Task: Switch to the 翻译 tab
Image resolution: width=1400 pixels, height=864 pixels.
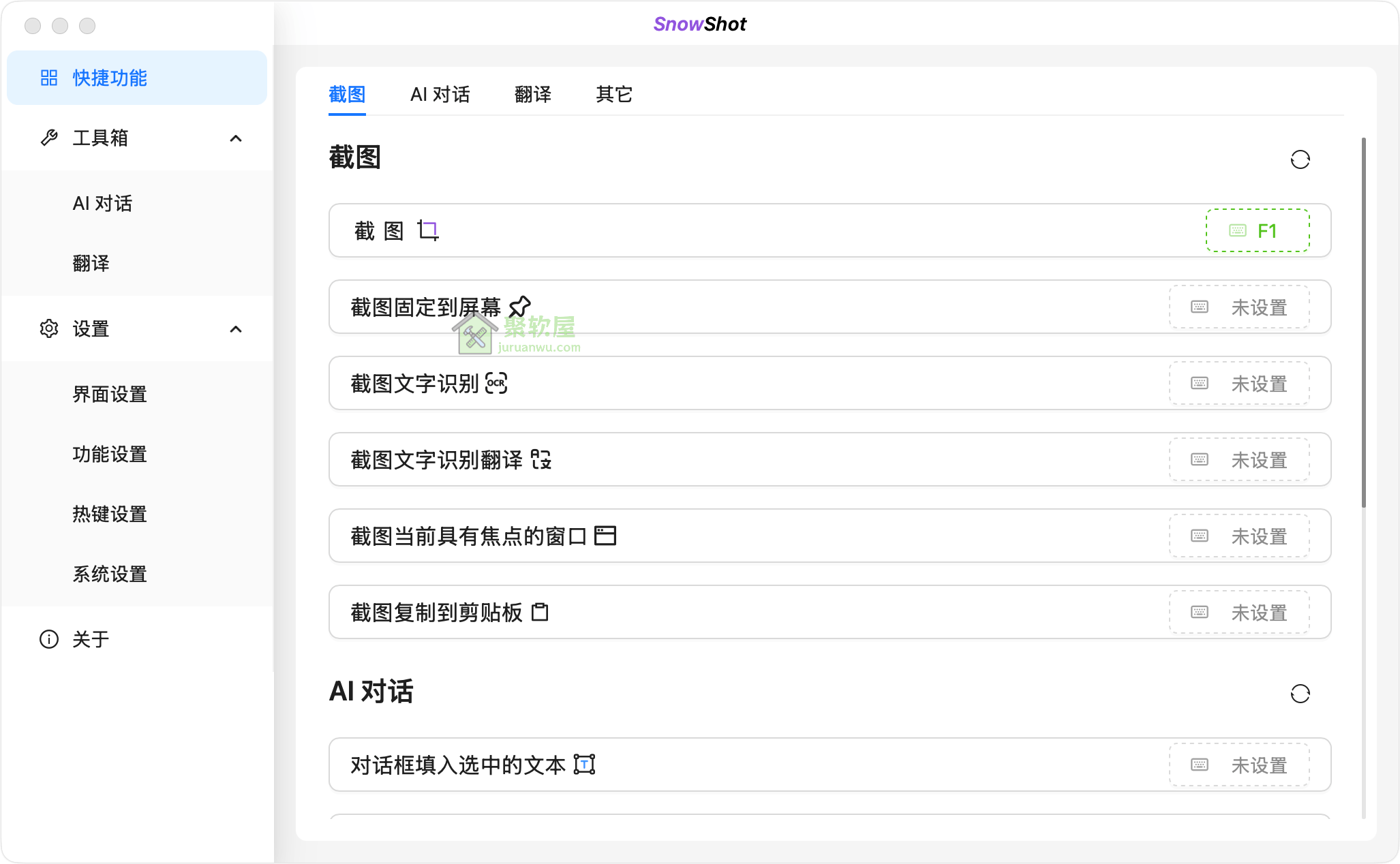Action: click(x=534, y=94)
